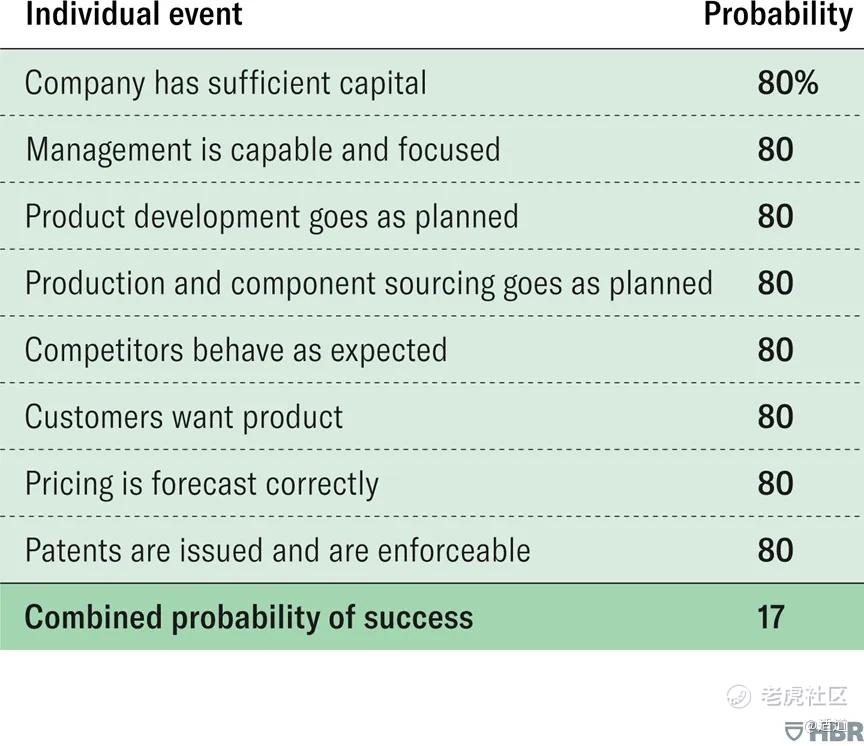Click the 80 value for Patents row
This screenshot has width=864, height=746.
(x=775, y=550)
